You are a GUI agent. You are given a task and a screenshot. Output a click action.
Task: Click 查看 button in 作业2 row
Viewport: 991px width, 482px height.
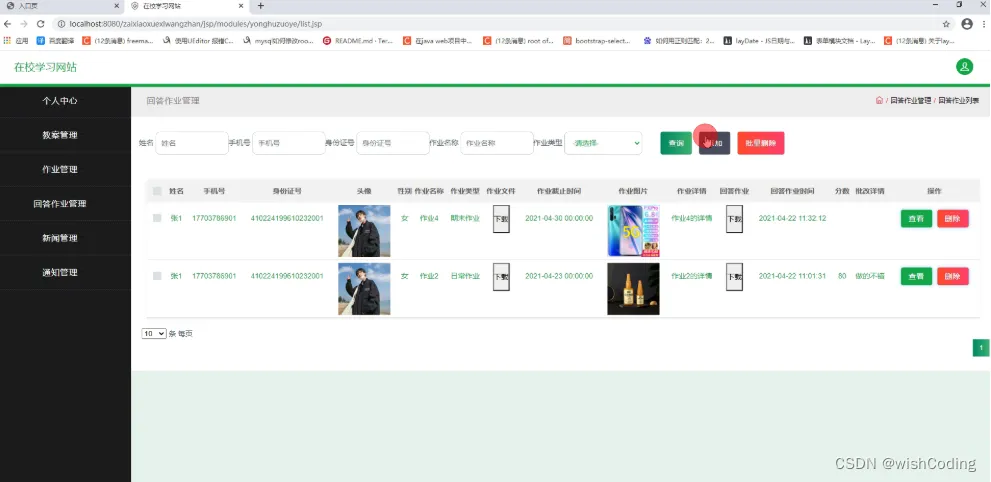[916, 276]
